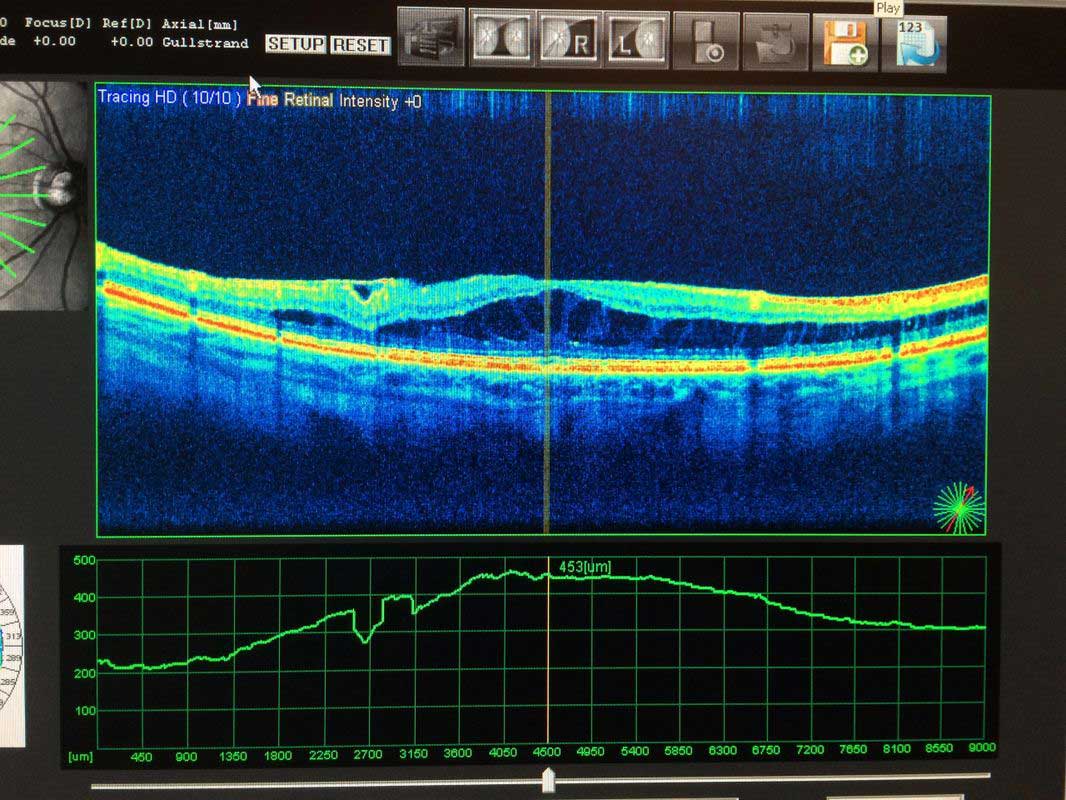Click the slider handle below the thickness graph
This screenshot has height=800, width=1066.
coord(548,779)
